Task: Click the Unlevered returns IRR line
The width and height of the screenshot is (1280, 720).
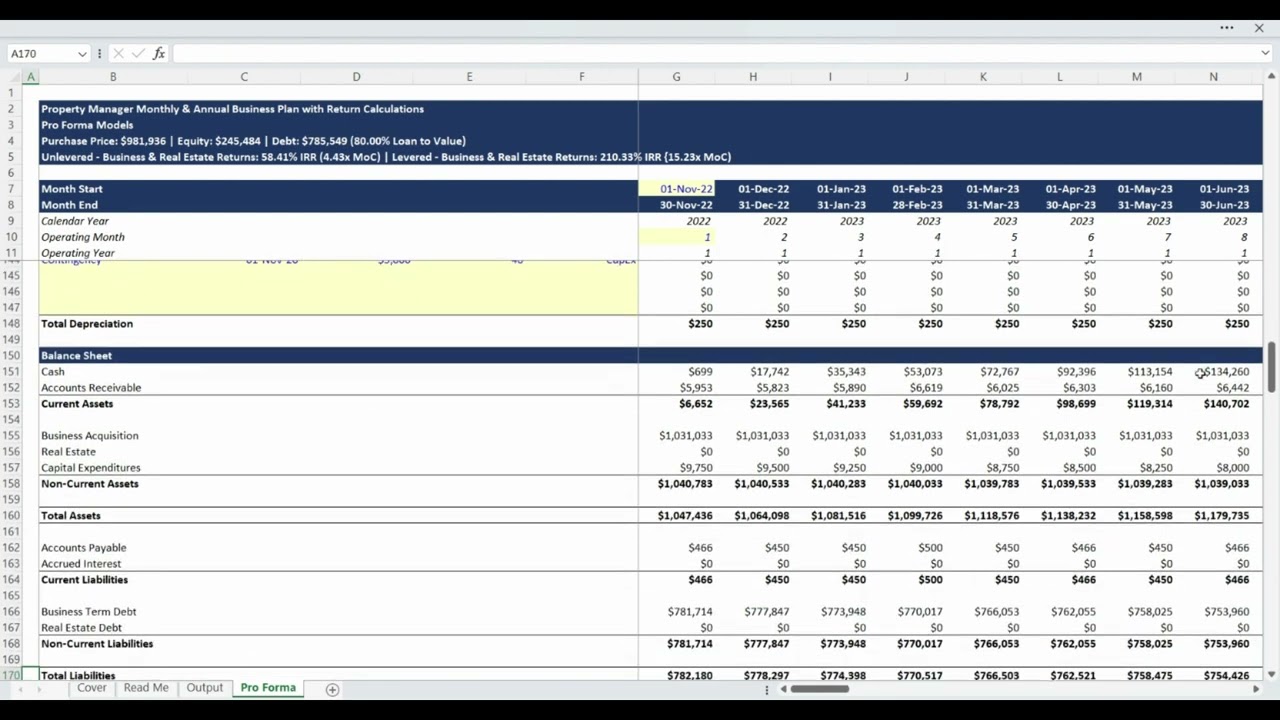Action: coord(386,157)
